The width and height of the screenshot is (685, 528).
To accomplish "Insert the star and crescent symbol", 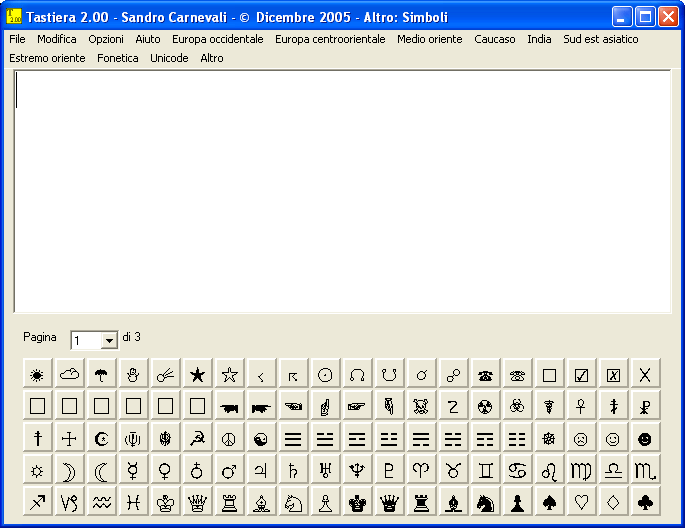I will coord(101,438).
